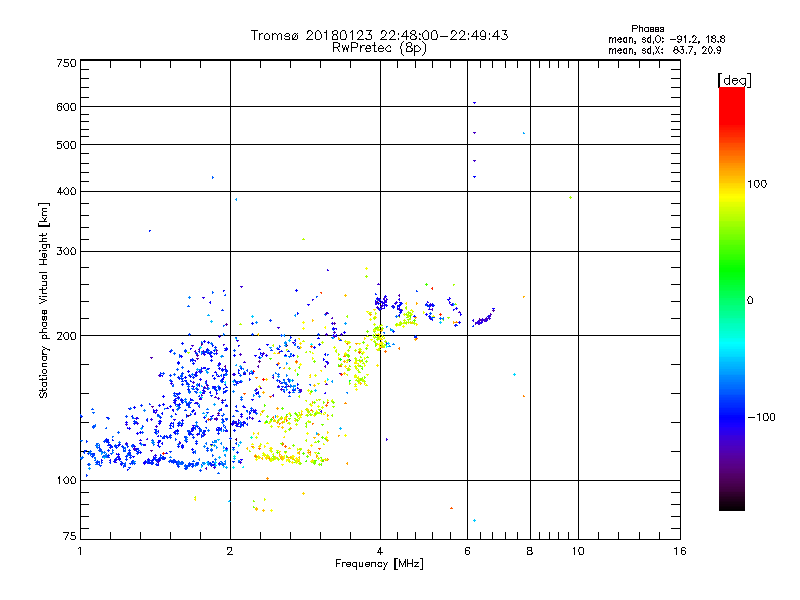Click the '4' x-axis tick label
Viewport: 800px width, 600px height.
pos(380,551)
